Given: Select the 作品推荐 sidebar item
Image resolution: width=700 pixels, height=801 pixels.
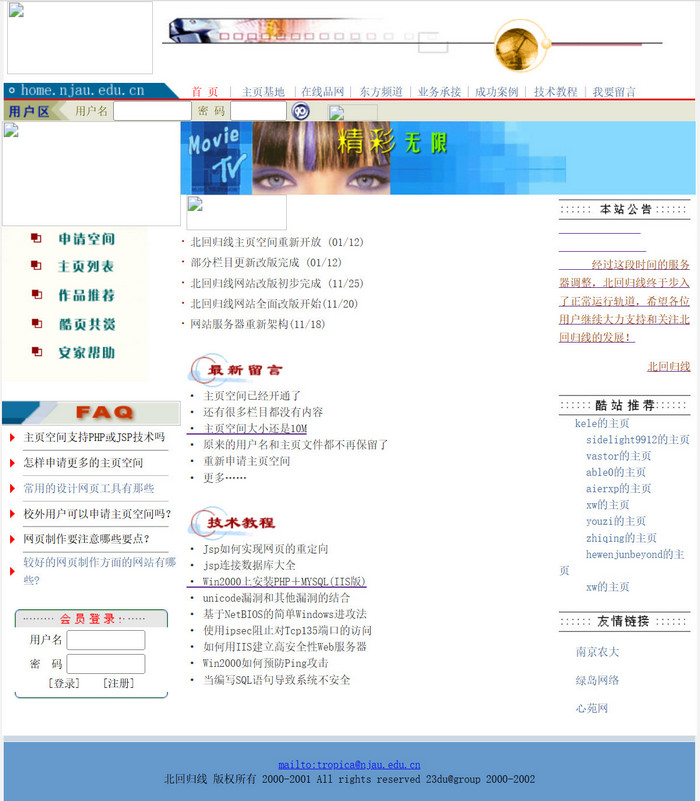Looking at the screenshot, I should [x=86, y=296].
